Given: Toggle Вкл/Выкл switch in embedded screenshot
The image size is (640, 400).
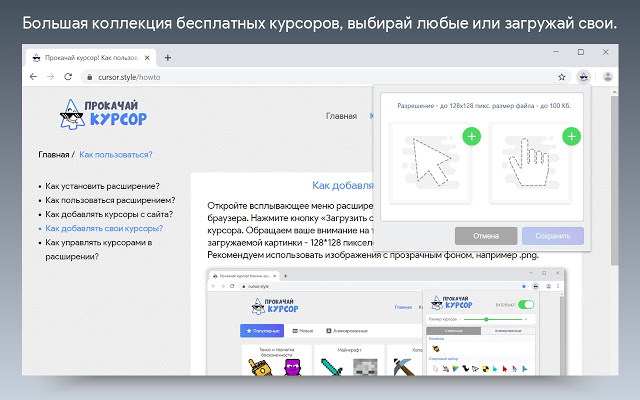Looking at the screenshot, I should click(x=526, y=304).
